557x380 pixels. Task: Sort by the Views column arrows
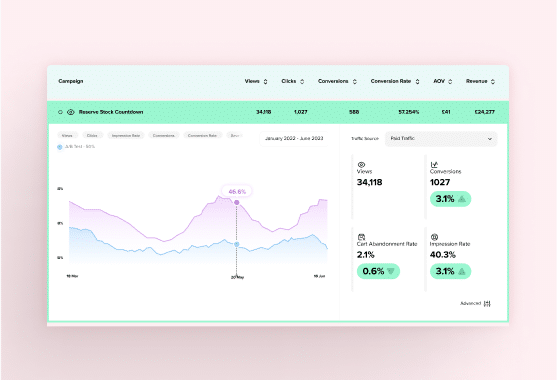[265, 82]
